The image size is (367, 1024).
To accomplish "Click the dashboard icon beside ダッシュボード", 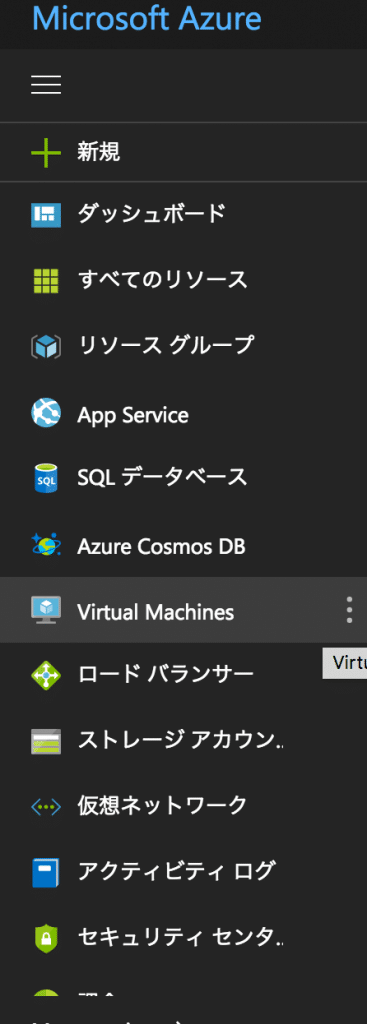I will coord(46,215).
